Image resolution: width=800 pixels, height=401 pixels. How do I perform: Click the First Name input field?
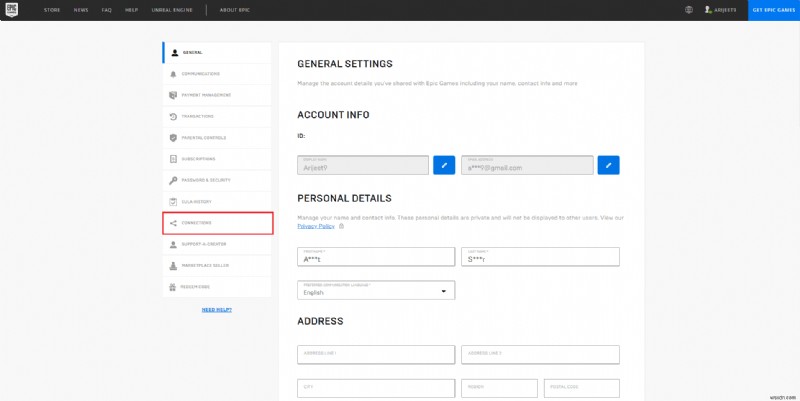376,256
